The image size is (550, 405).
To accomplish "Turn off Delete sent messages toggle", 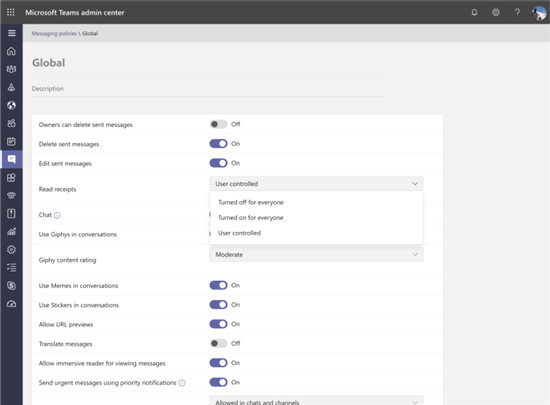I will tap(218, 144).
